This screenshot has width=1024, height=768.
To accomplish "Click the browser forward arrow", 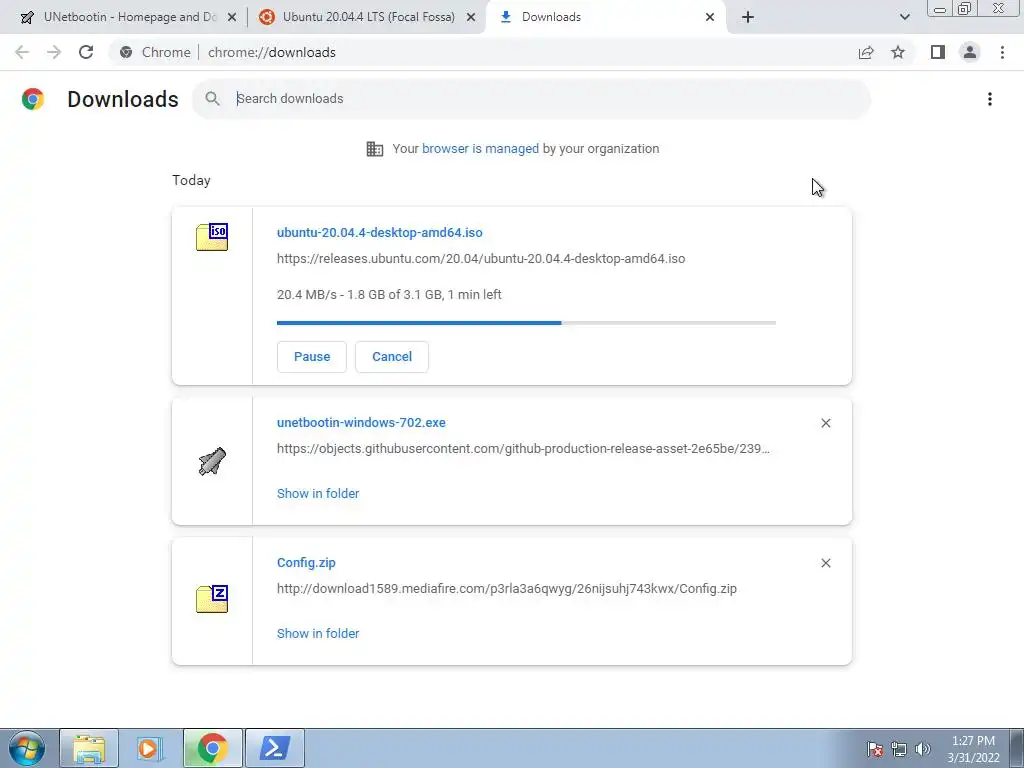I will (x=54, y=52).
